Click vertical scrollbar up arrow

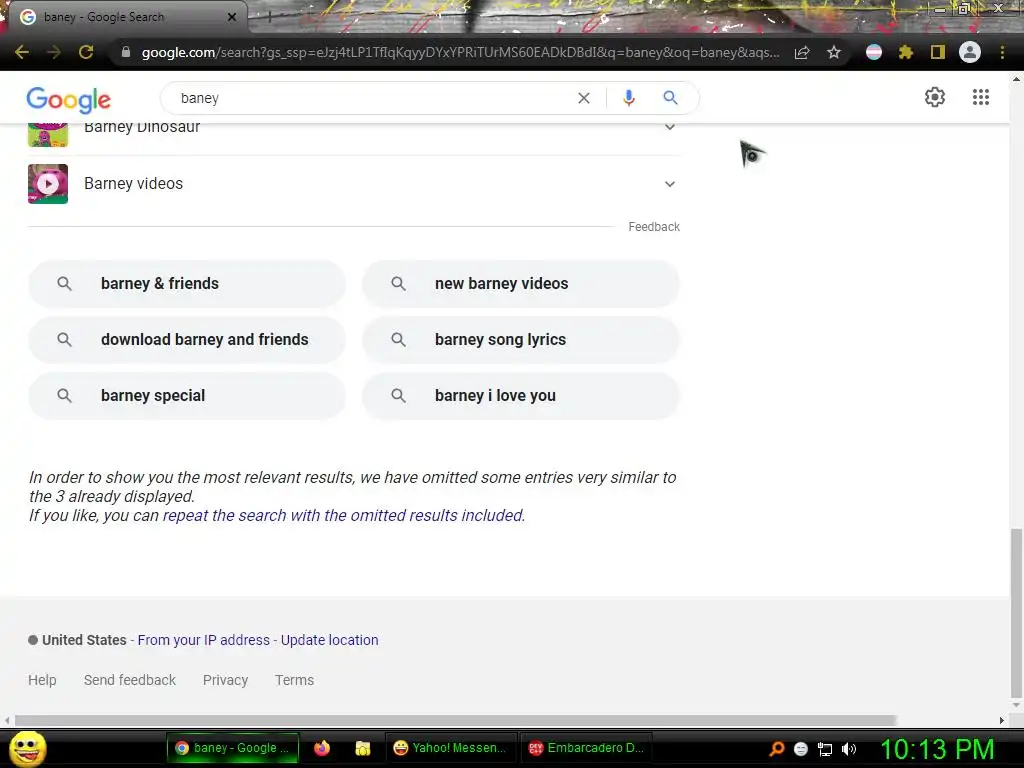click(x=1016, y=79)
